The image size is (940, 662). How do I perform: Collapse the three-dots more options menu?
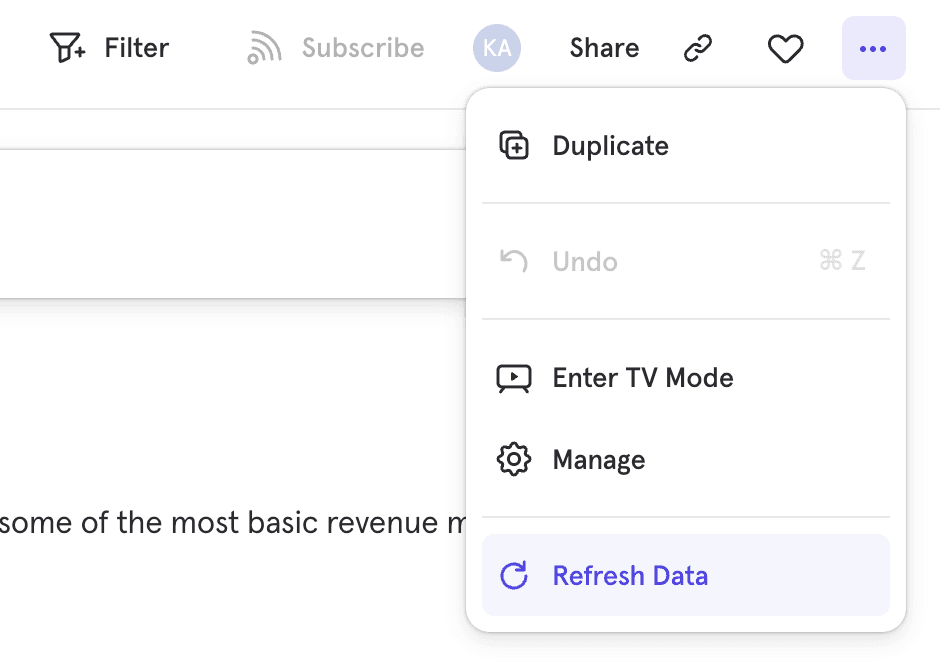point(873,48)
